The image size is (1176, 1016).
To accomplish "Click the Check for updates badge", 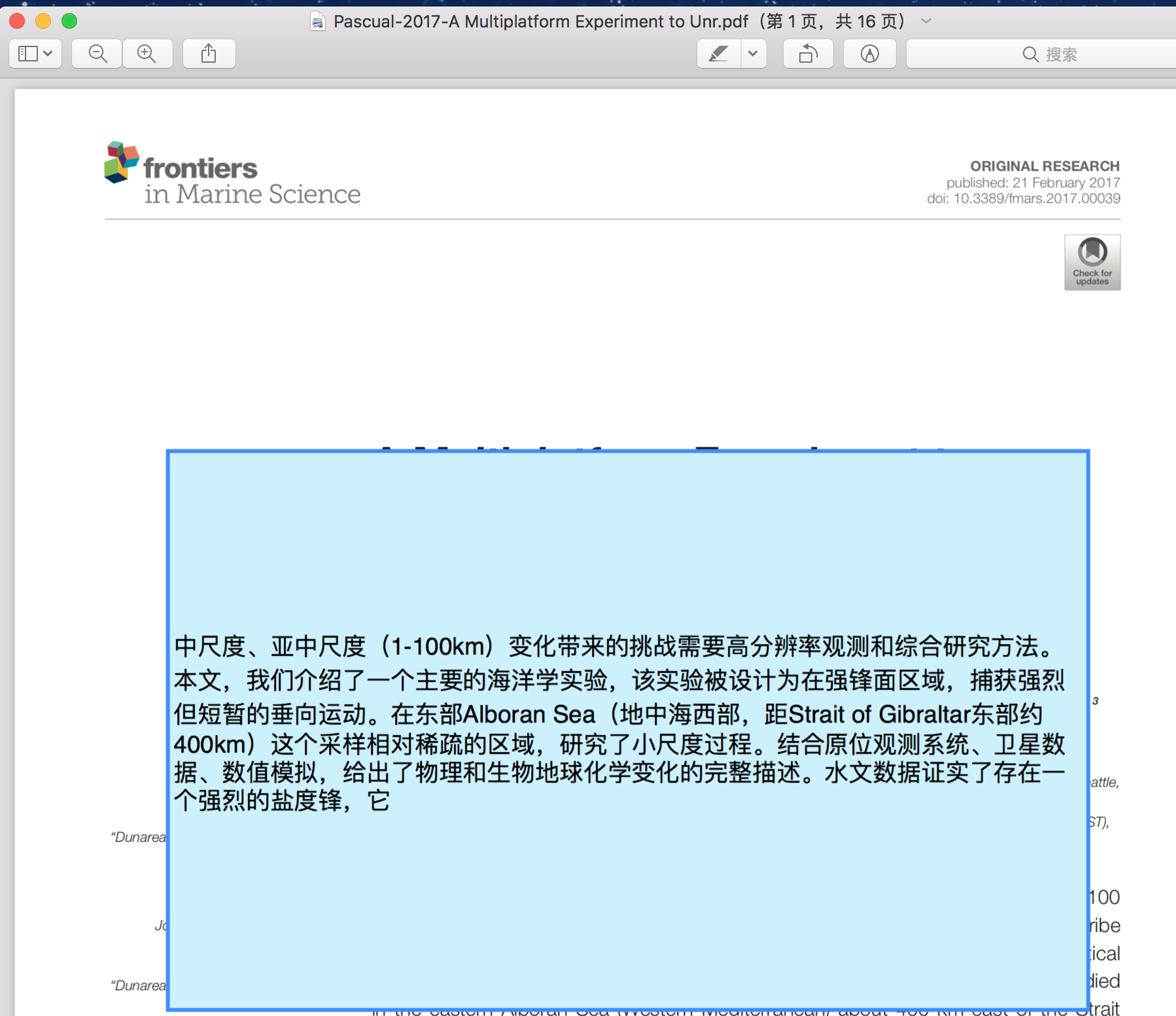I will coord(1092,262).
